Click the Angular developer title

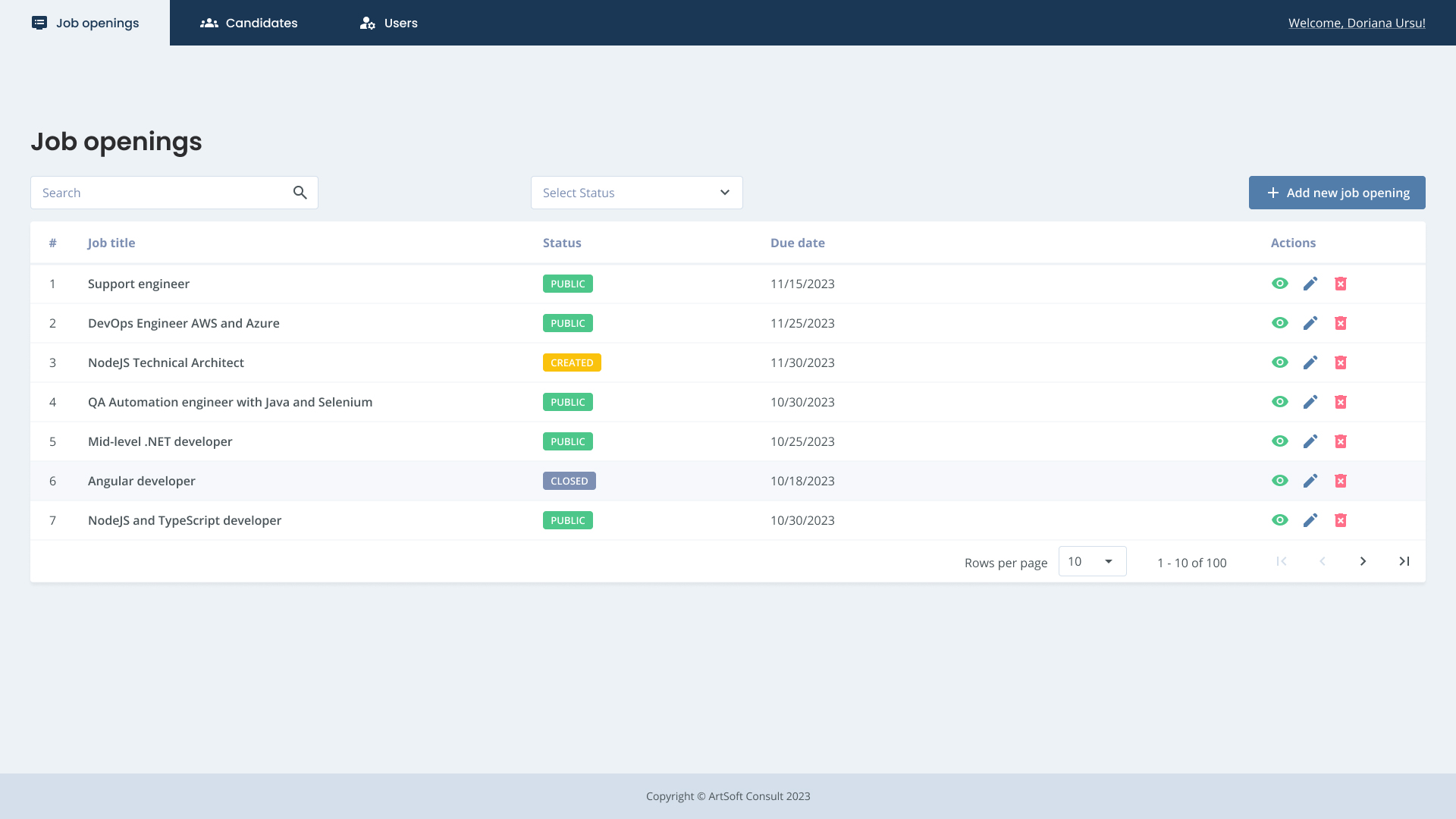(142, 481)
